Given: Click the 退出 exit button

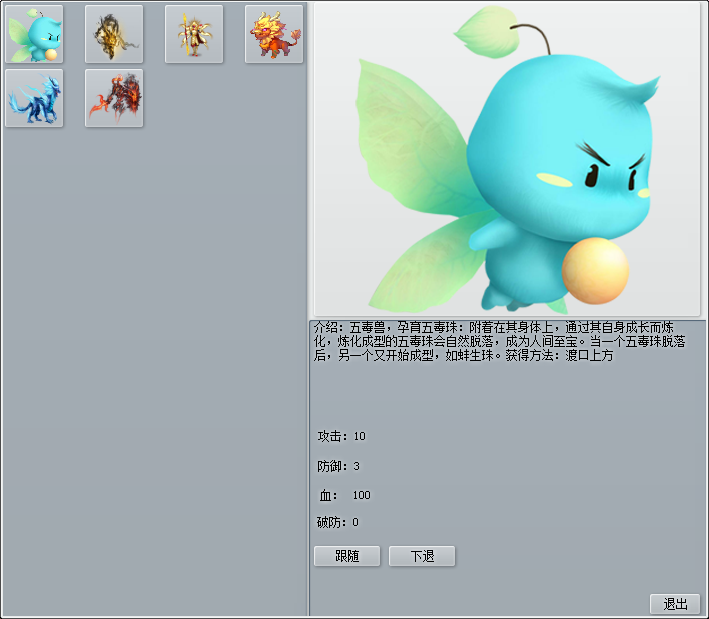Looking at the screenshot, I should pos(675,604).
